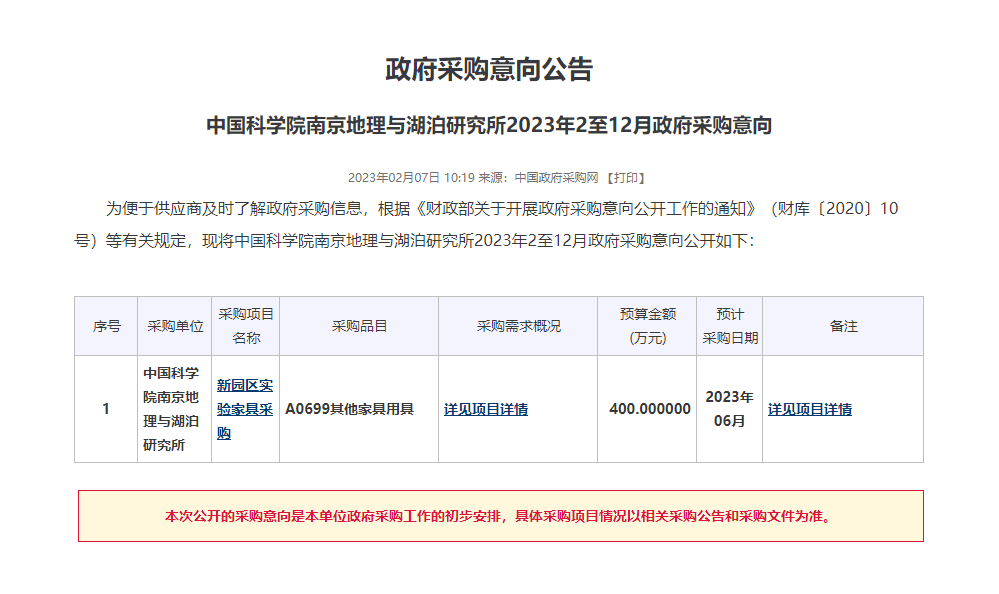This screenshot has width=999, height=594.
Task: Open 详见项目详情 link in 采购需求概况 column
Action: click(x=485, y=409)
